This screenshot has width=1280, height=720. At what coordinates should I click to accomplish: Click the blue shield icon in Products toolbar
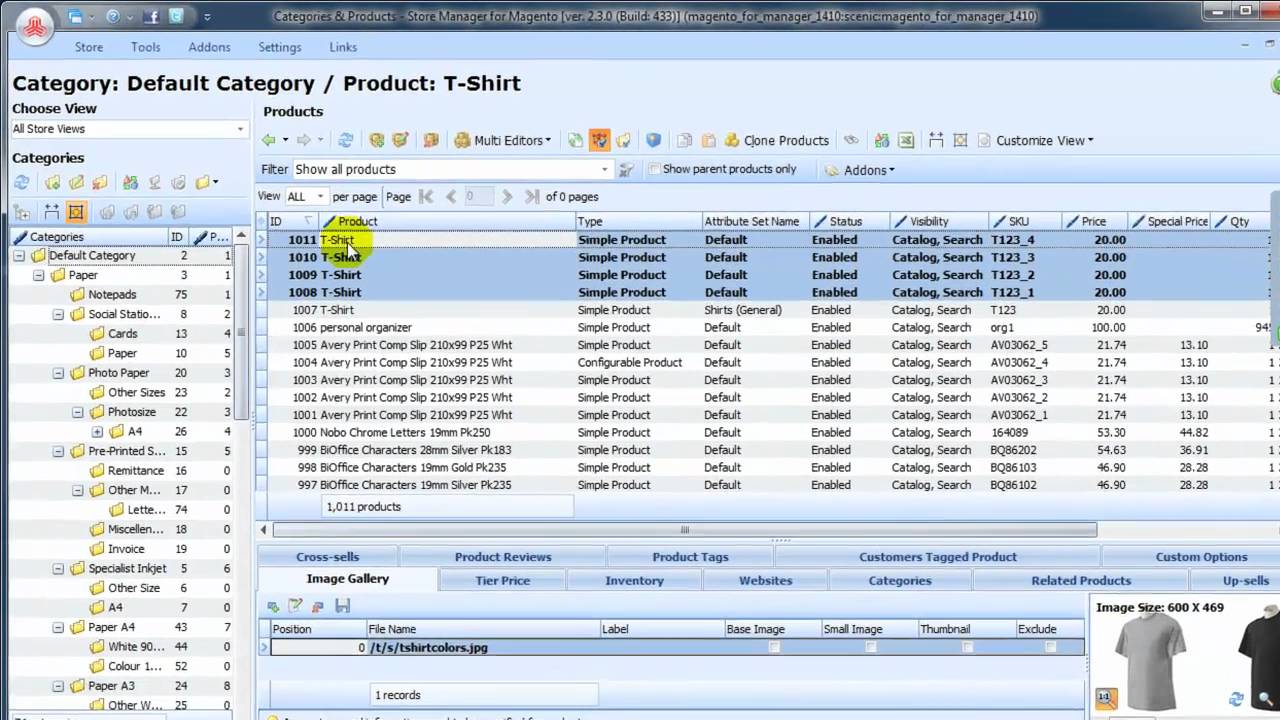[654, 141]
